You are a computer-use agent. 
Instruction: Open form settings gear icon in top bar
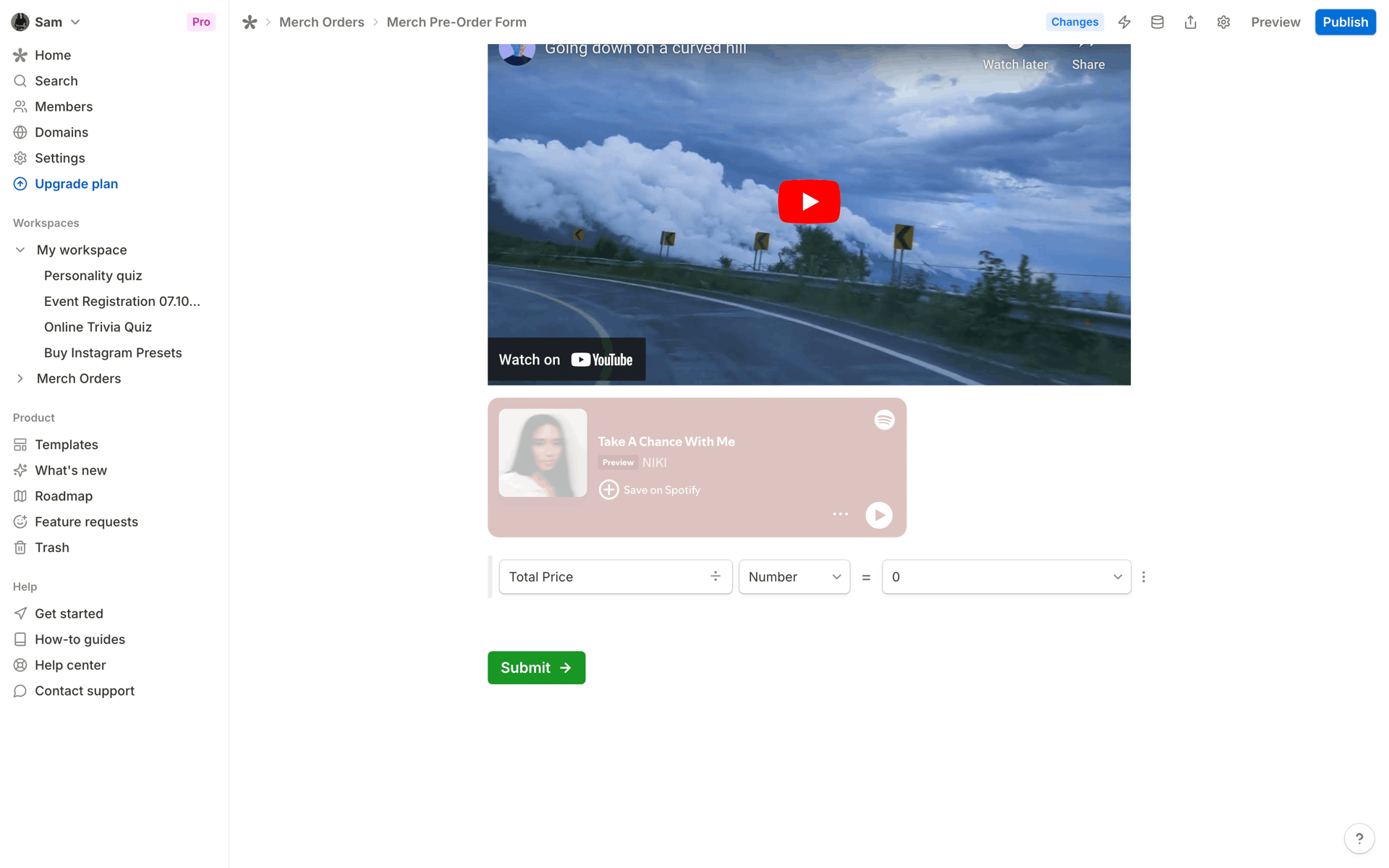(1223, 22)
